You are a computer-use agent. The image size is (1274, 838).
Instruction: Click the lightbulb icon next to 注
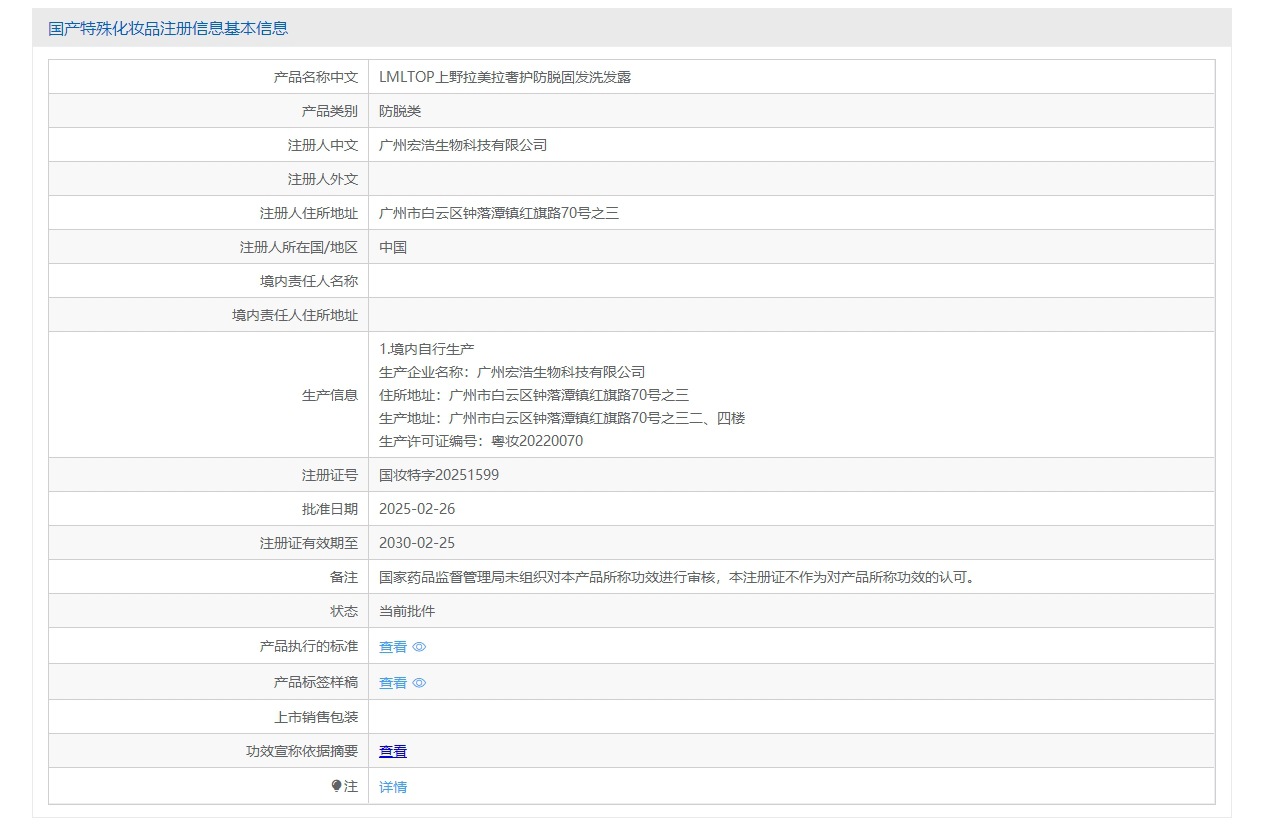pos(336,786)
